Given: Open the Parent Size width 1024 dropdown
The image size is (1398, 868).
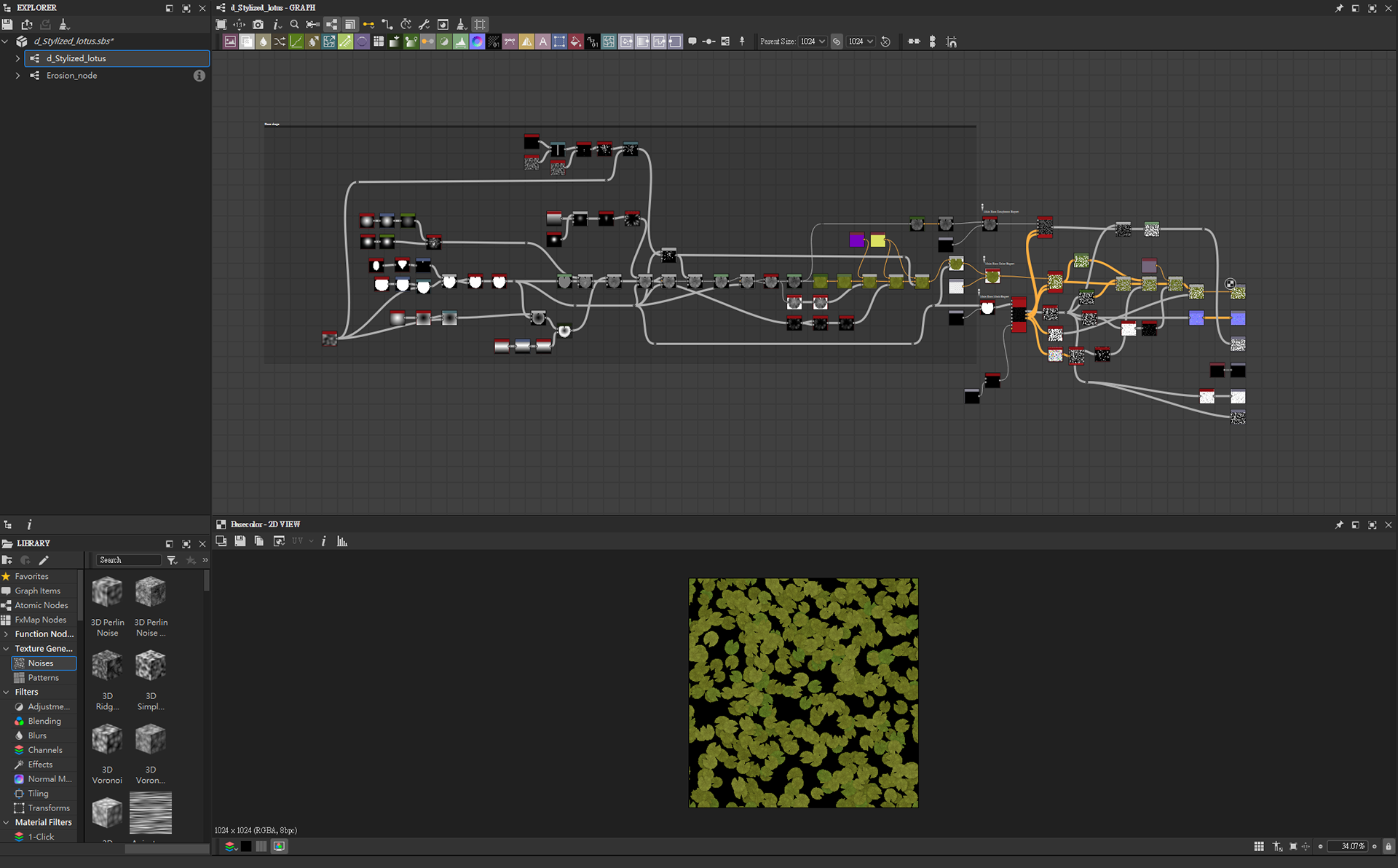Looking at the screenshot, I should pos(813,42).
